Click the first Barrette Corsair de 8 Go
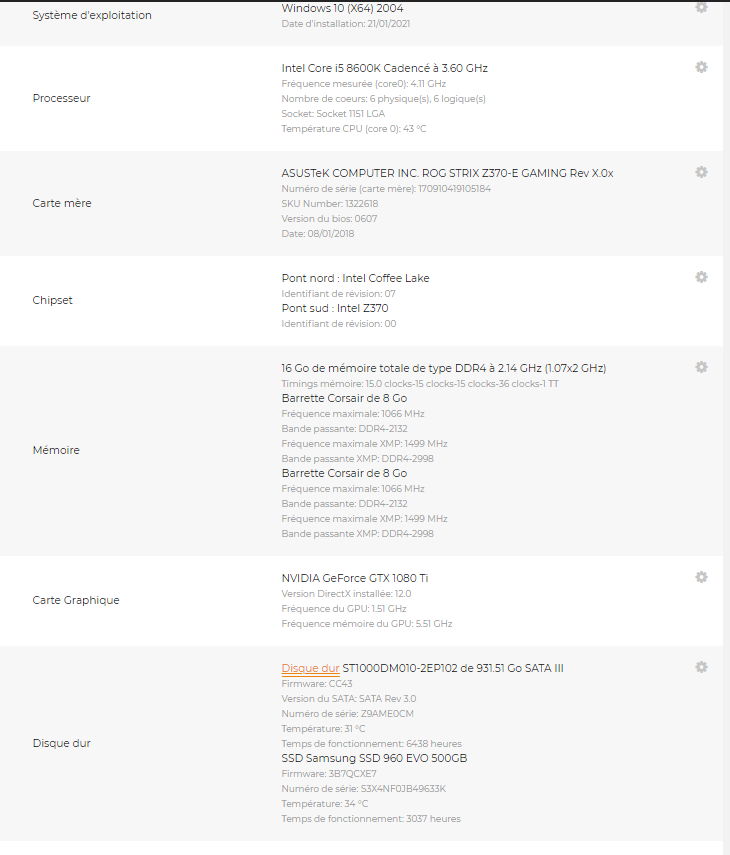This screenshot has height=855, width=730. 344,398
